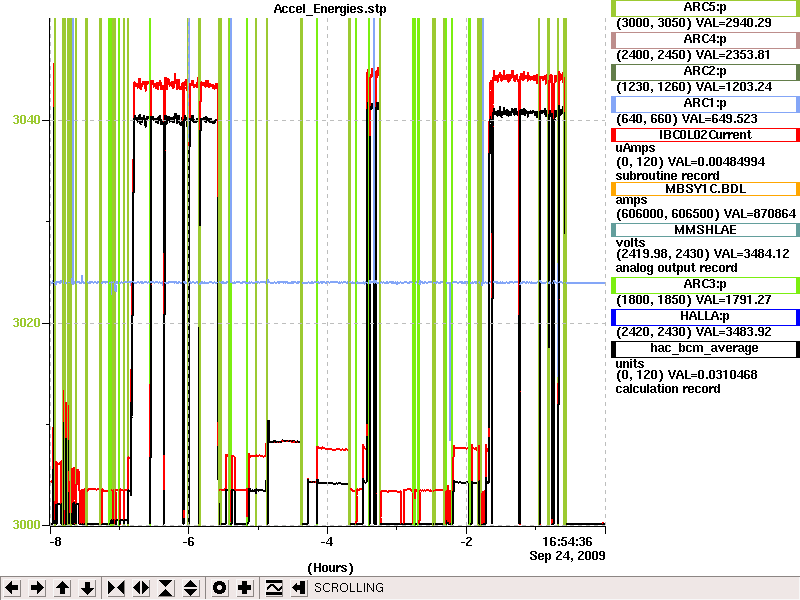The width and height of the screenshot is (800, 600).
Task: Select the ARC2:p curve legend label
Action: pyautogui.click(x=705, y=71)
